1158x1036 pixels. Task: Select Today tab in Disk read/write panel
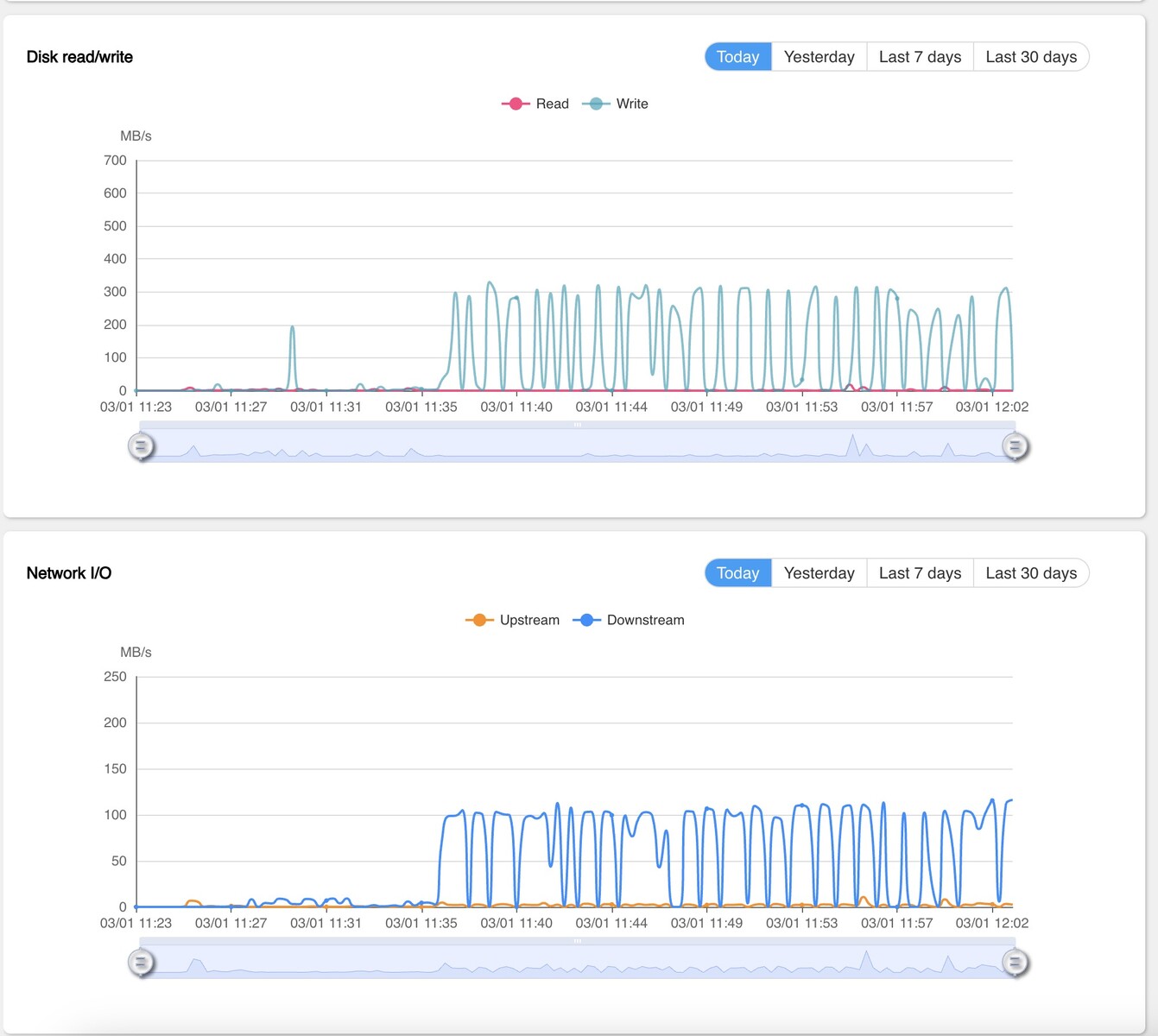[x=737, y=57]
